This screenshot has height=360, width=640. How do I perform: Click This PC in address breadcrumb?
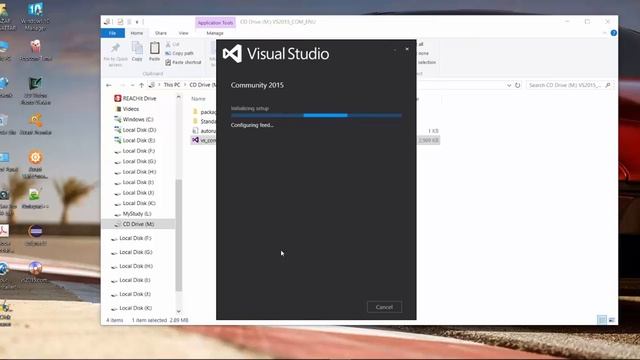[171, 85]
